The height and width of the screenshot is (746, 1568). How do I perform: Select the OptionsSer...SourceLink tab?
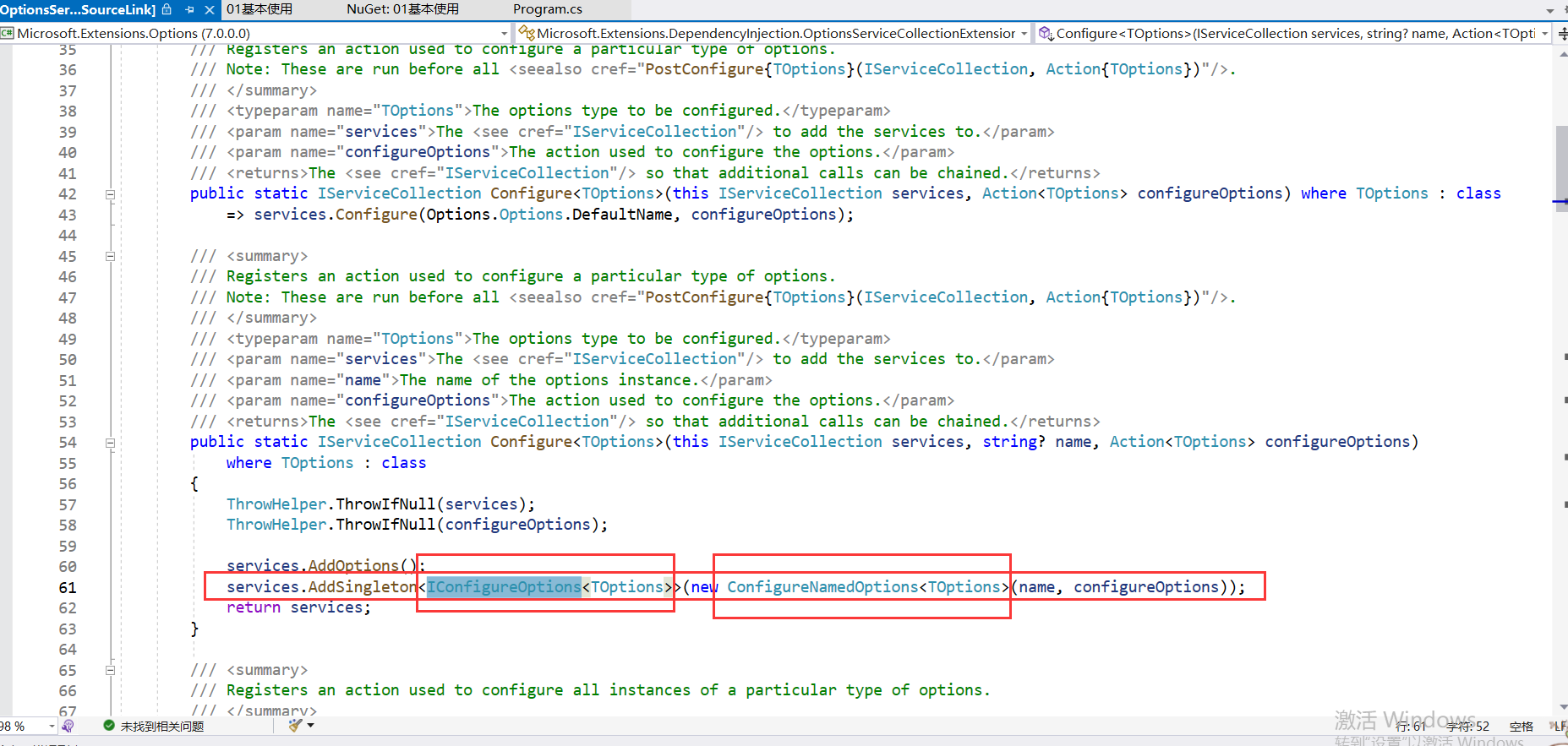click(78, 9)
